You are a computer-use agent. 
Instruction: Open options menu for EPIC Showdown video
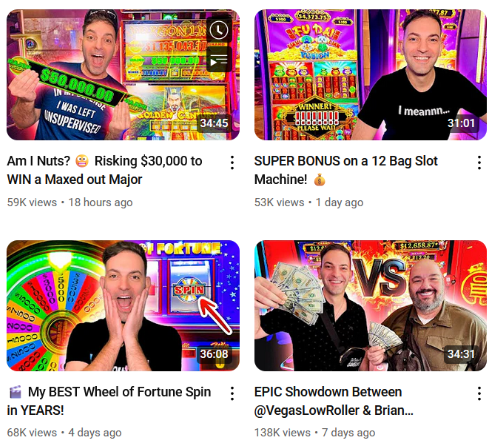coord(479,394)
